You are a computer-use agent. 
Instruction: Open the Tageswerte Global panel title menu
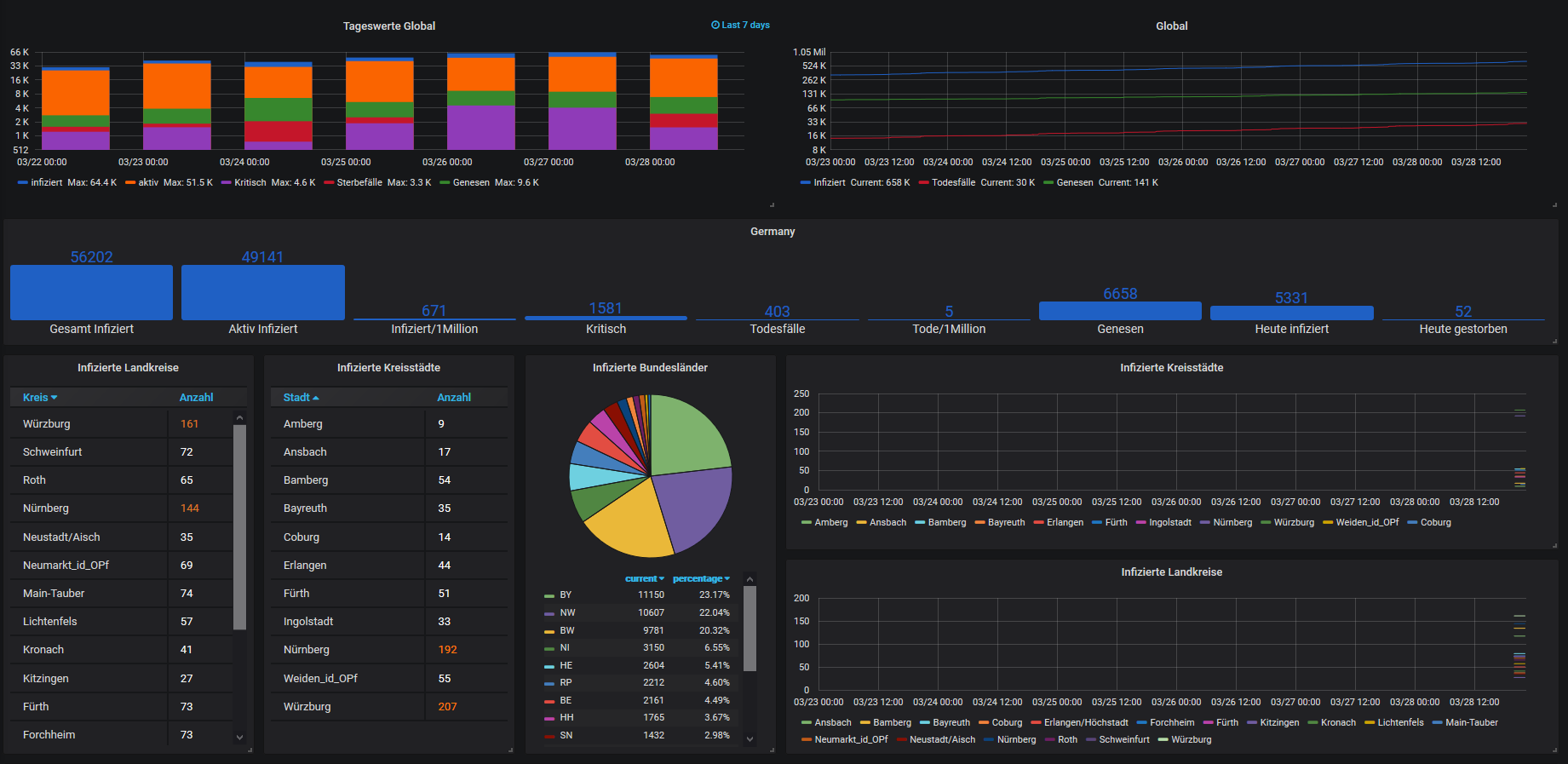click(389, 26)
